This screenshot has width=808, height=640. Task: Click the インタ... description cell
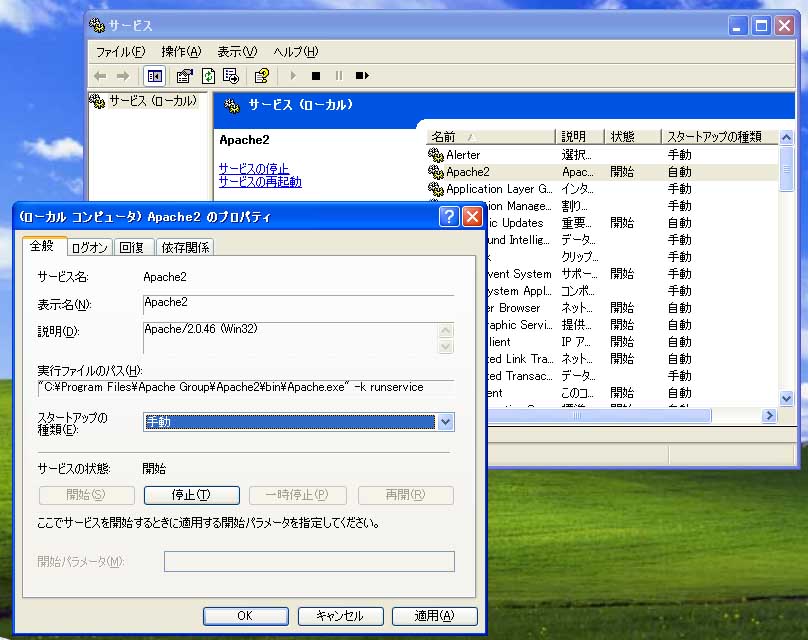pyautogui.click(x=578, y=189)
